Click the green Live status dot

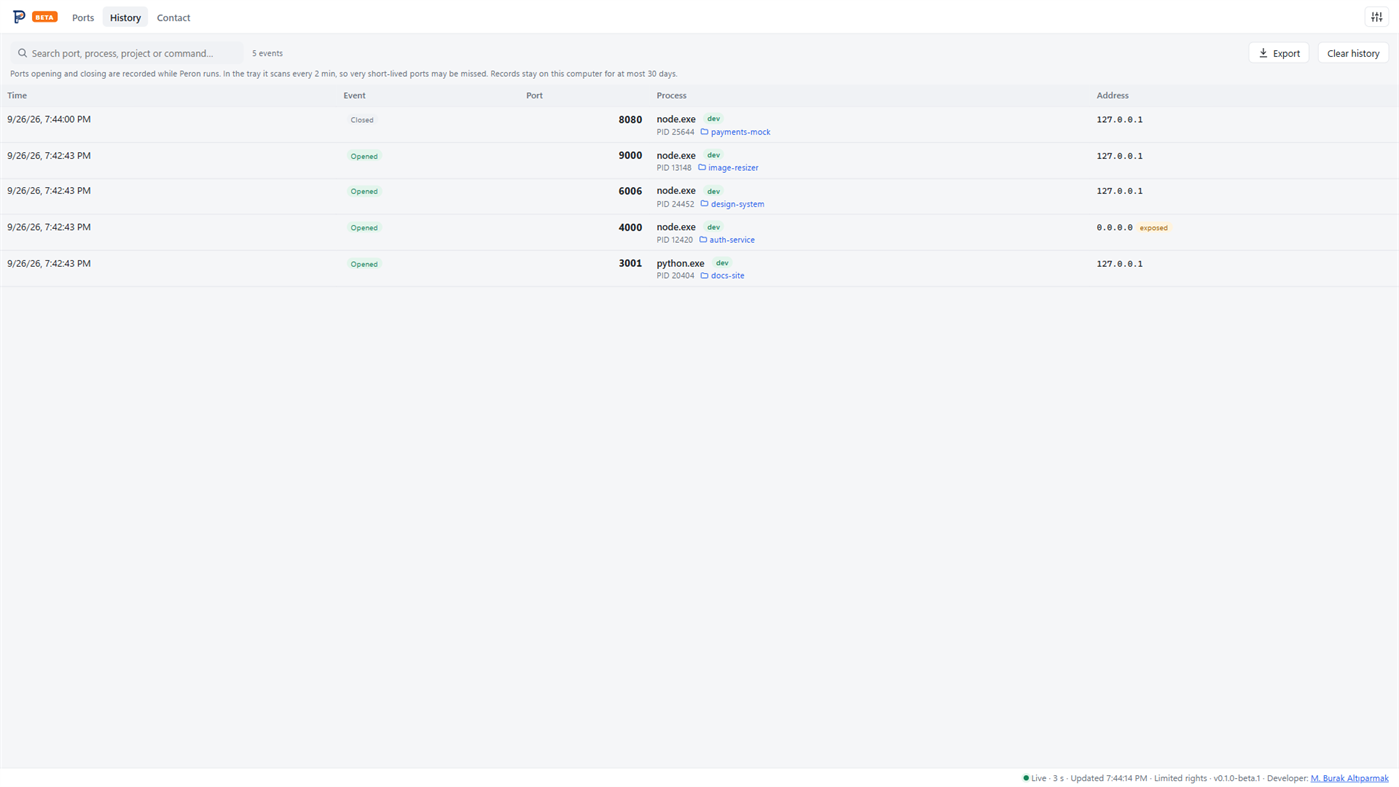1026,778
